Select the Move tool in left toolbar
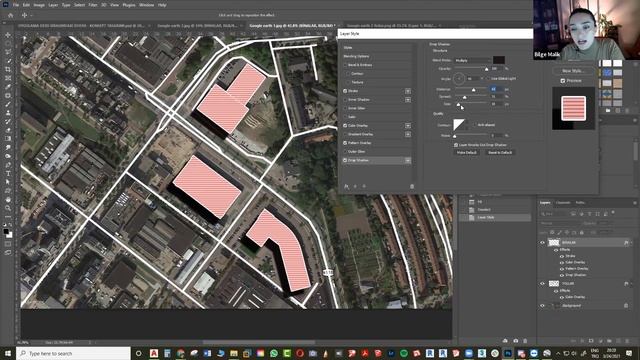Viewport: 640px width, 360px height. (x=8, y=35)
